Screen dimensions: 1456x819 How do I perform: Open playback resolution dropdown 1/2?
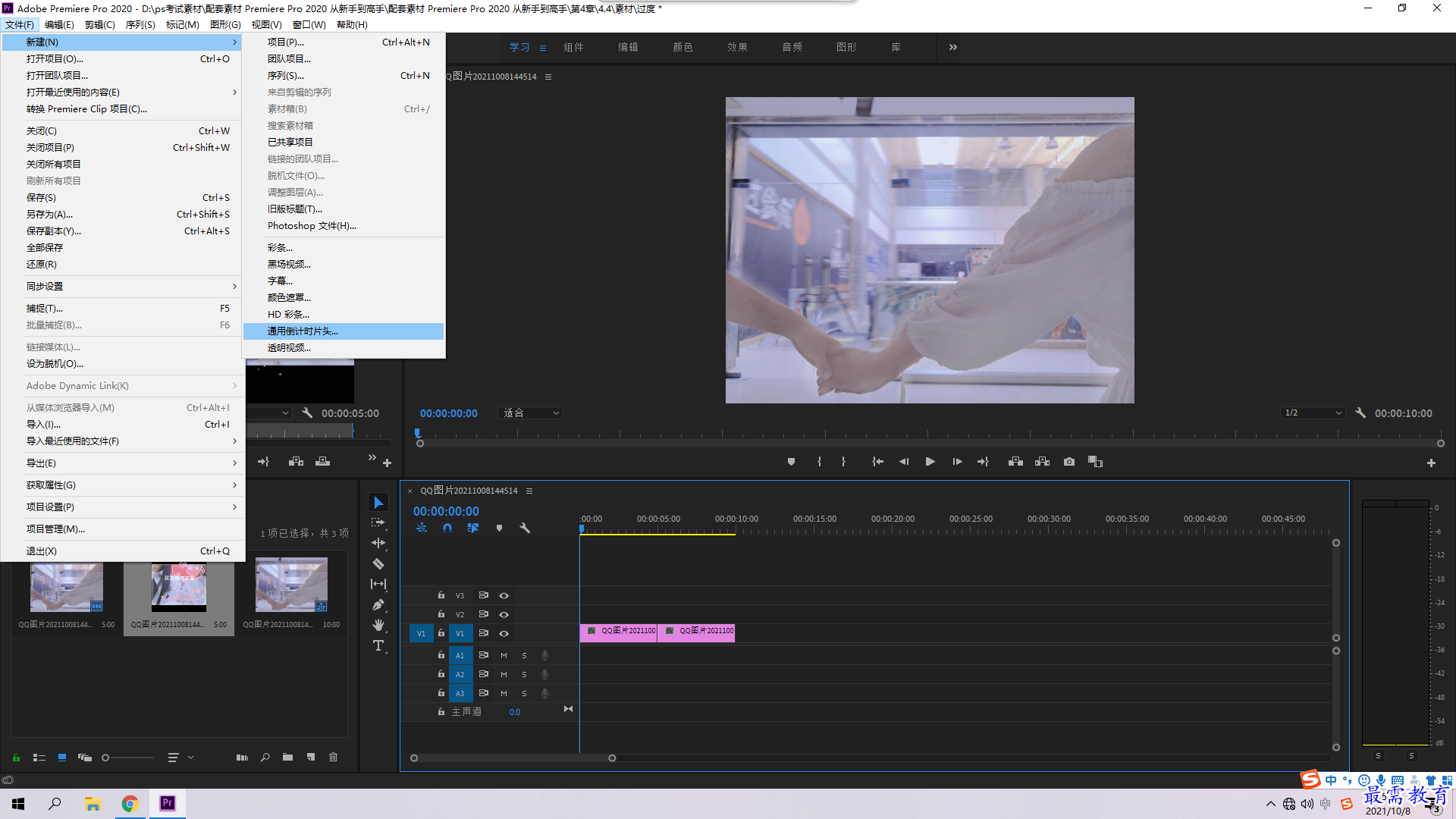tap(1313, 413)
